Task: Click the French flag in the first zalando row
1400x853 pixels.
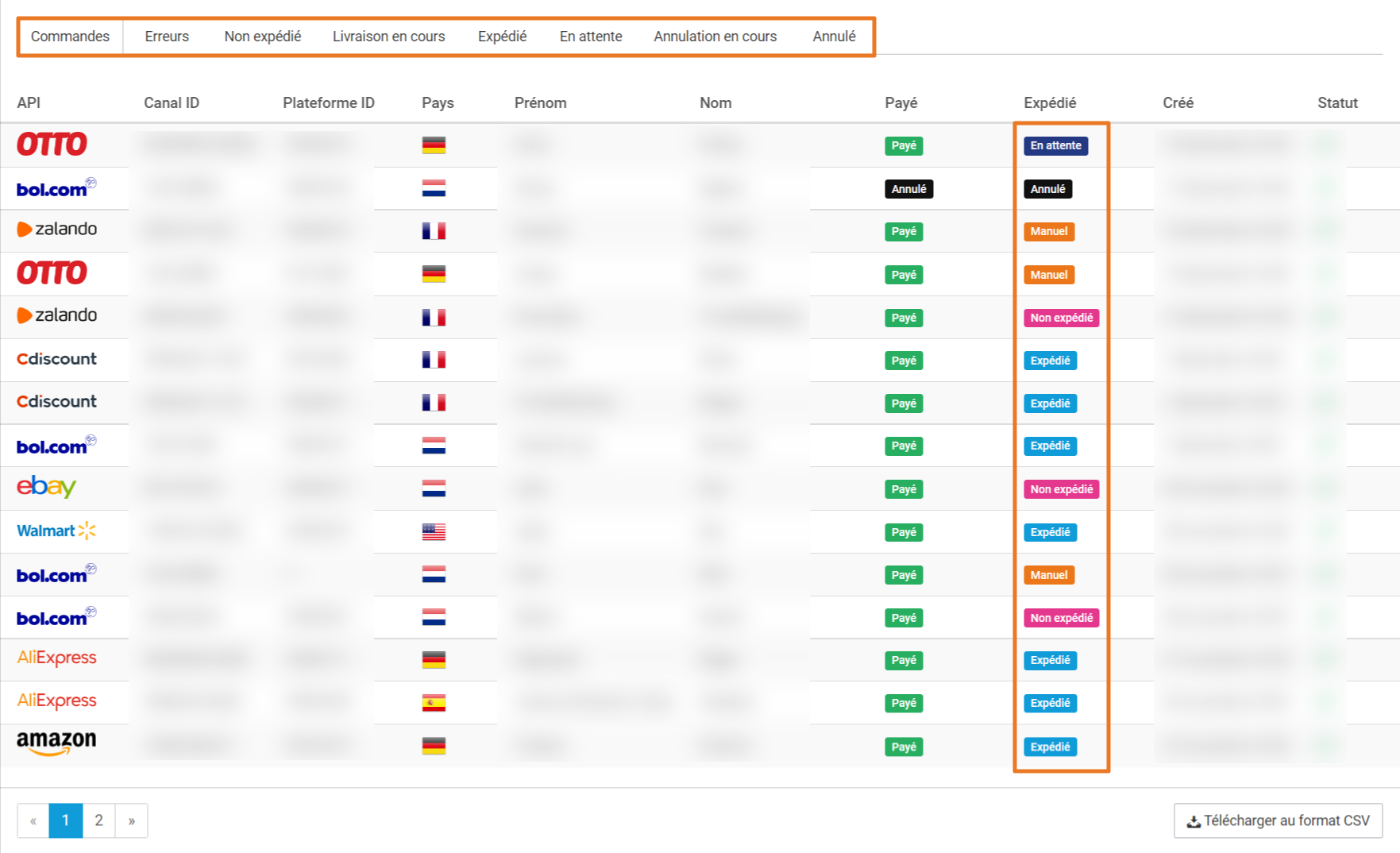Action: 434,231
